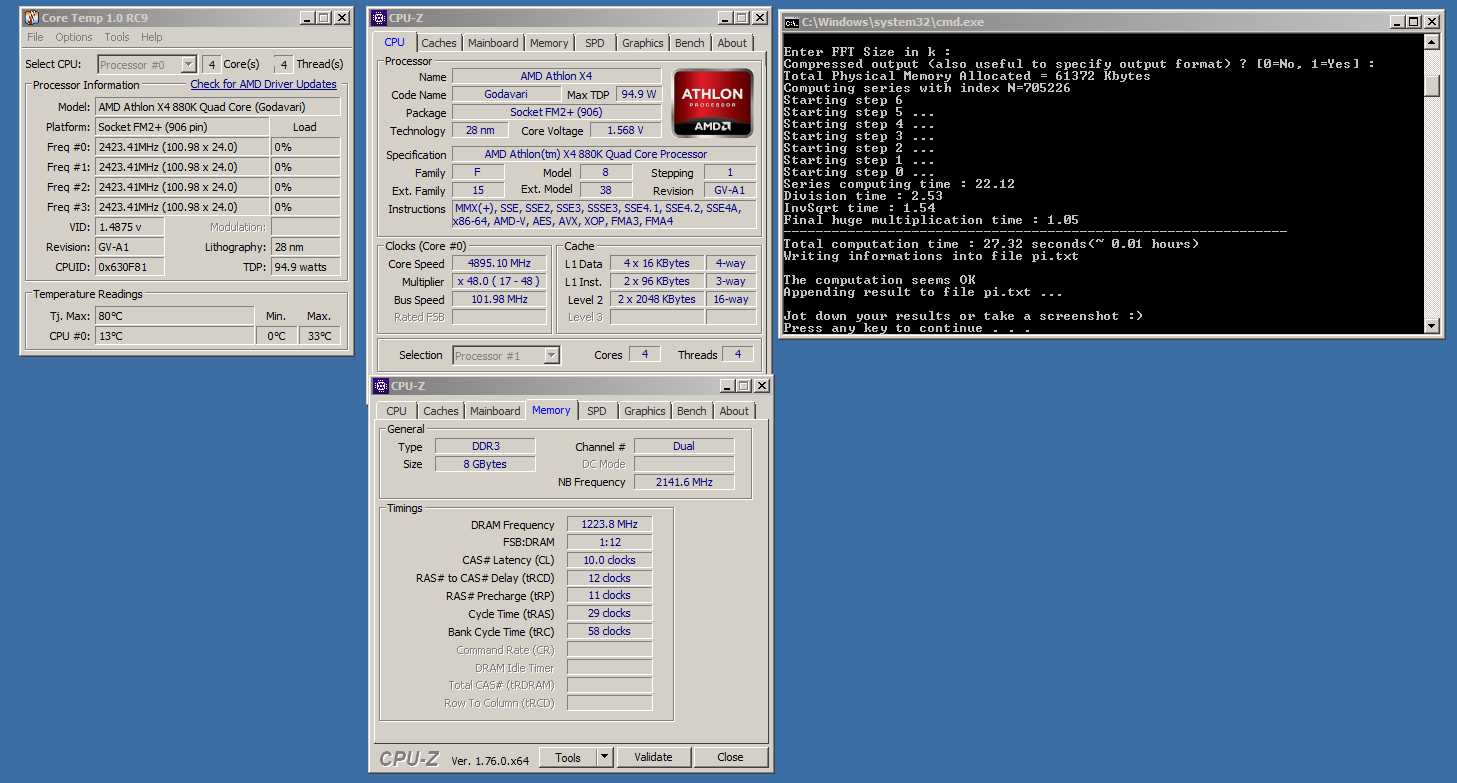The width and height of the screenshot is (1457, 783).
Task: Click the Core Temp title bar app icon
Action: 31,18
